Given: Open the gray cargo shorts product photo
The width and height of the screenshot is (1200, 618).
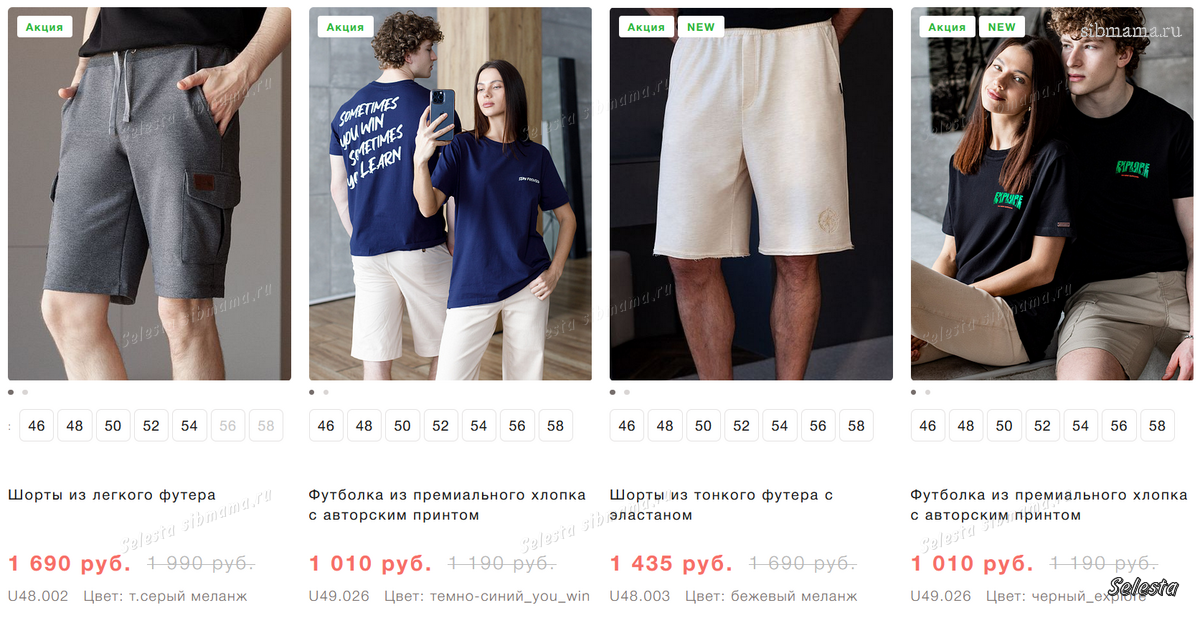Looking at the screenshot, I should (149, 194).
